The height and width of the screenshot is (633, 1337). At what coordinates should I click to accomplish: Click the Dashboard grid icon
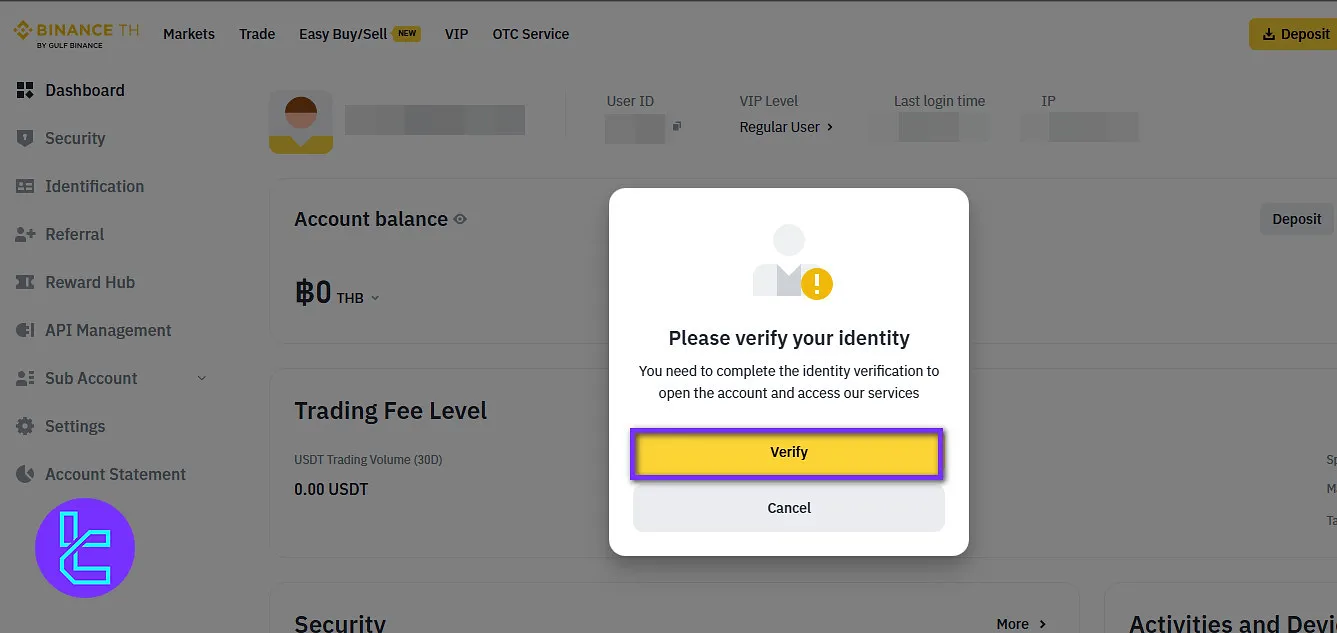[x=25, y=90]
